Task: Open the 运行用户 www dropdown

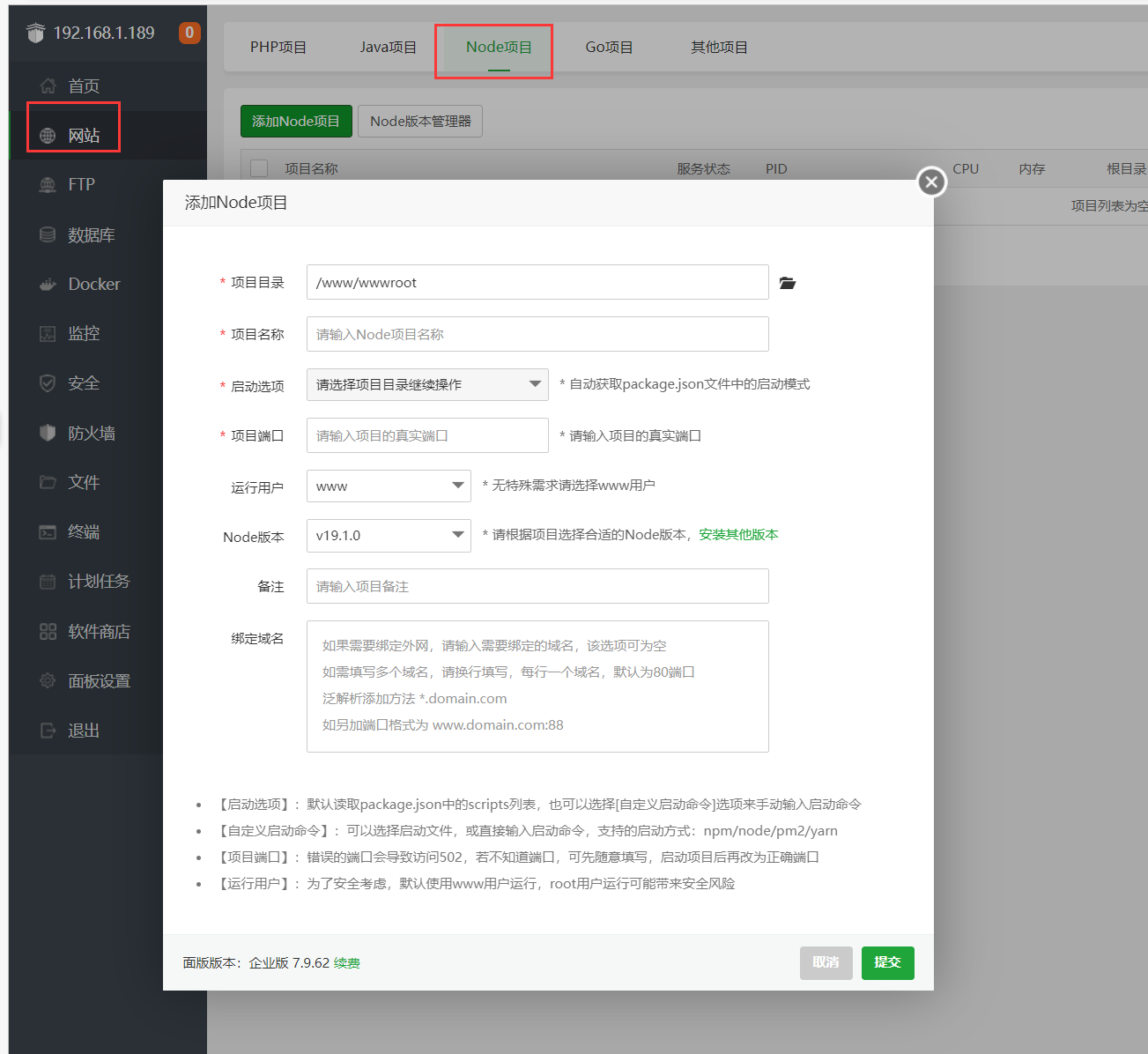Action: pos(389,486)
